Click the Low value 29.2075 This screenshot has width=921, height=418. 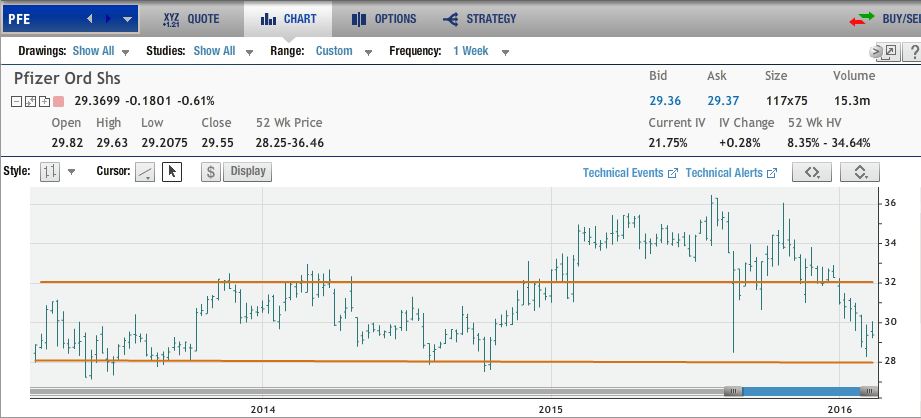coord(164,143)
